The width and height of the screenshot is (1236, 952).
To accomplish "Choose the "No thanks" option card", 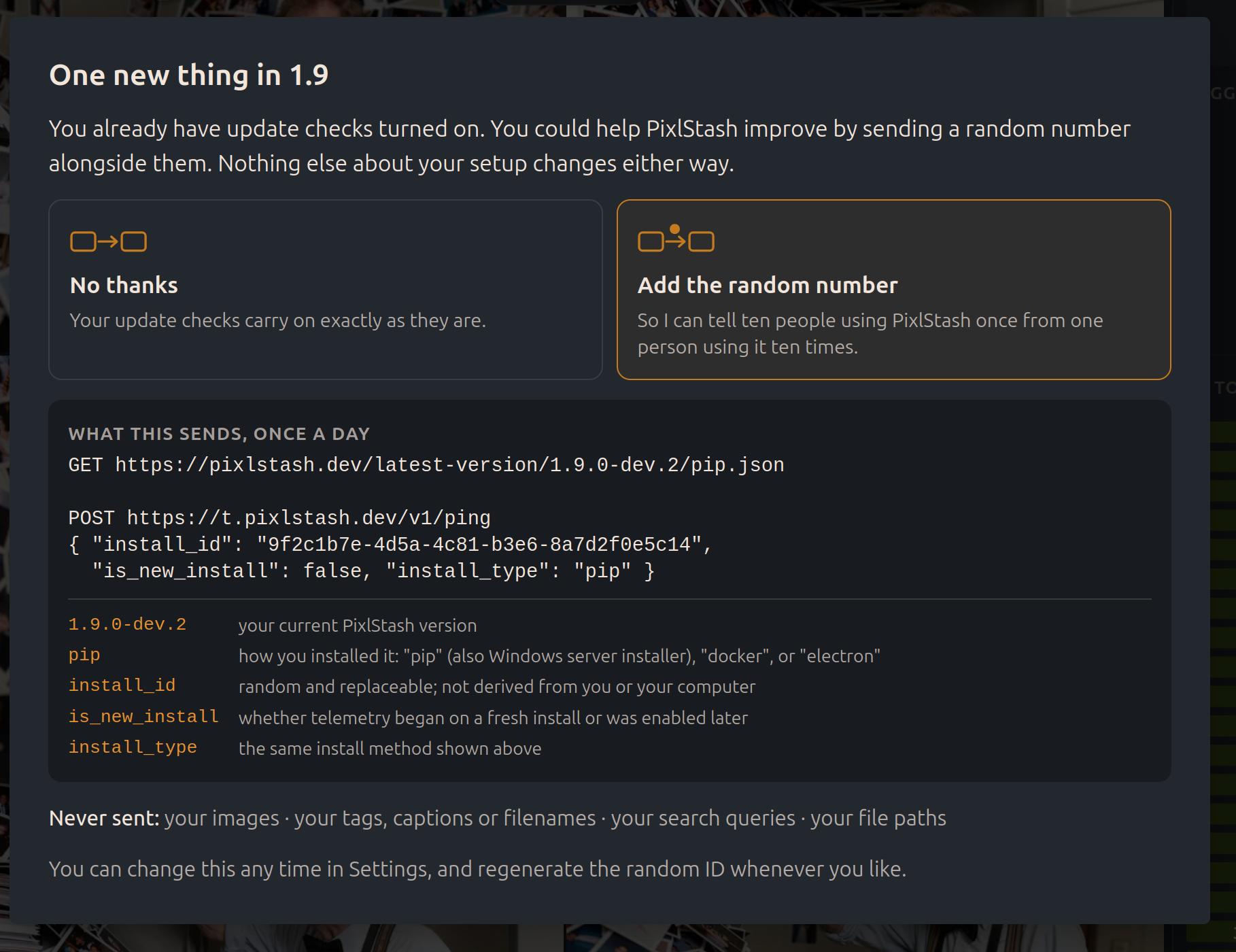I will (x=326, y=290).
